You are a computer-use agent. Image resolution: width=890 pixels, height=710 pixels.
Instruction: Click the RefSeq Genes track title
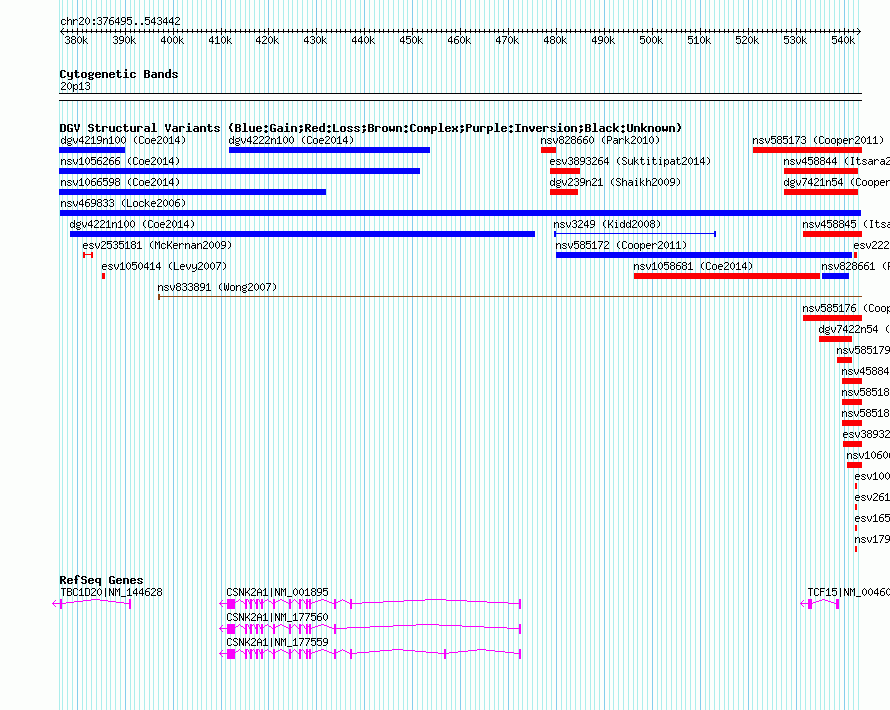[101, 580]
